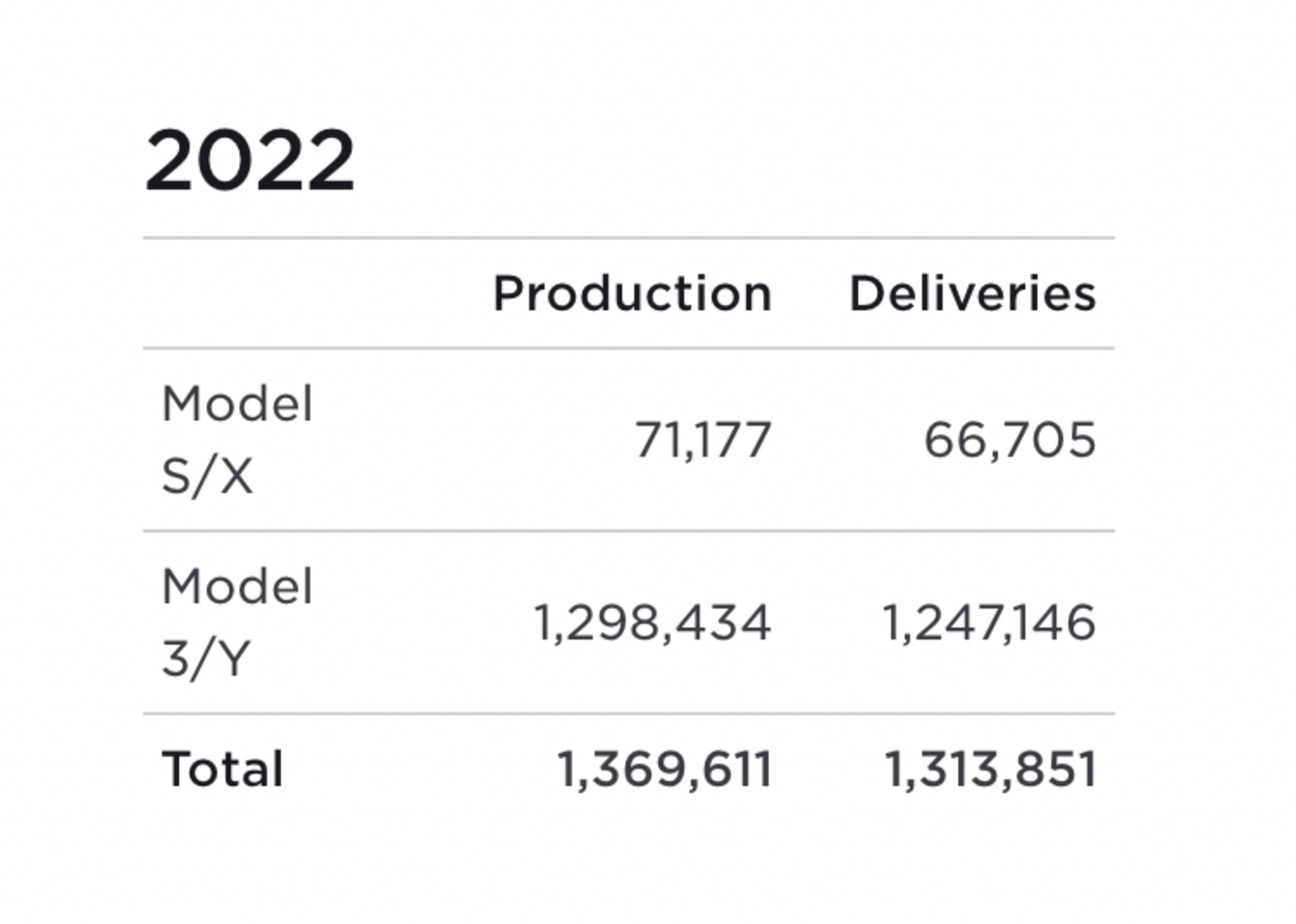
Task: Select Model S/X deliveries value 66,705
Action: click(1009, 440)
